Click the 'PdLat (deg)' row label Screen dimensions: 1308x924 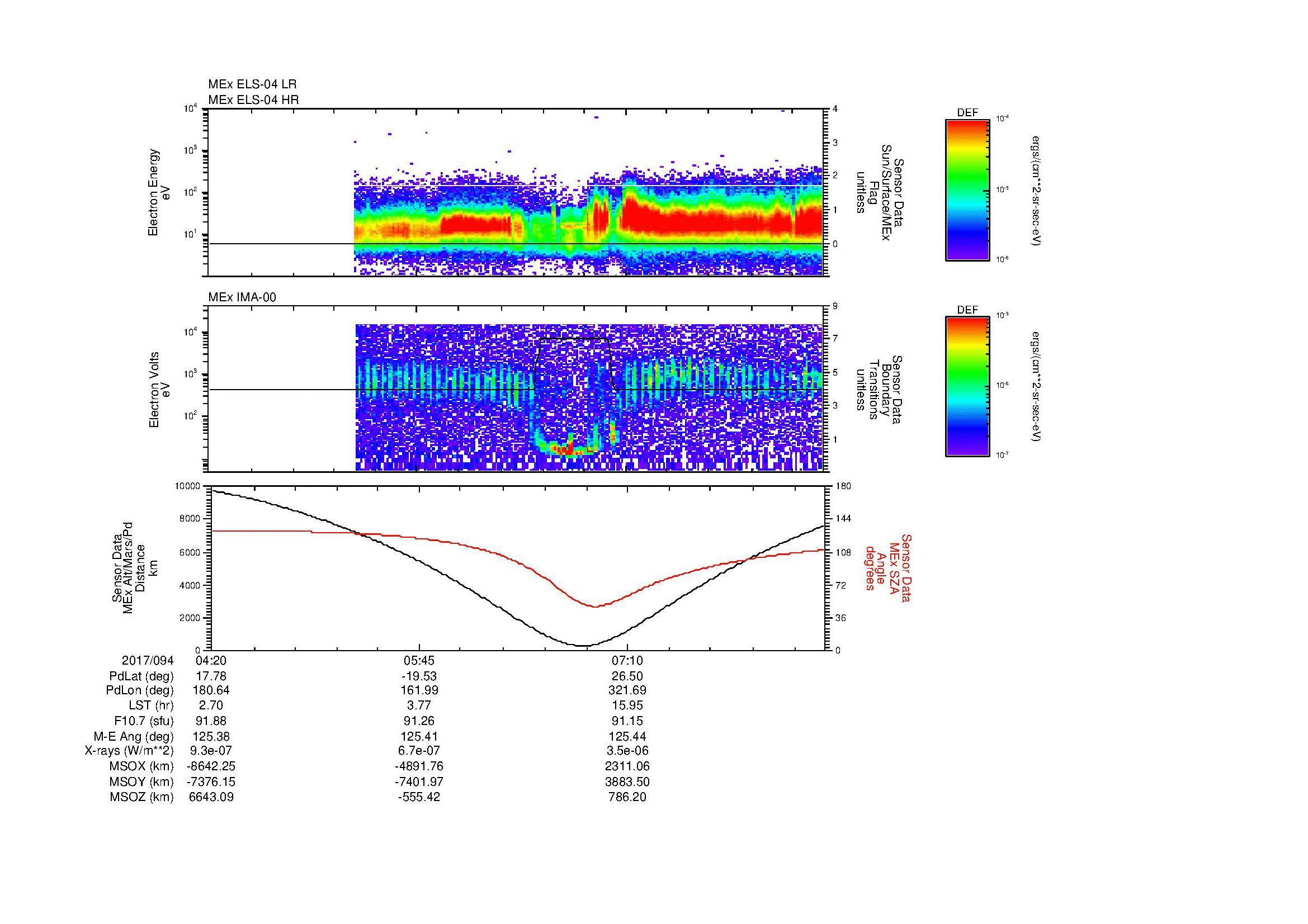pyautogui.click(x=141, y=676)
